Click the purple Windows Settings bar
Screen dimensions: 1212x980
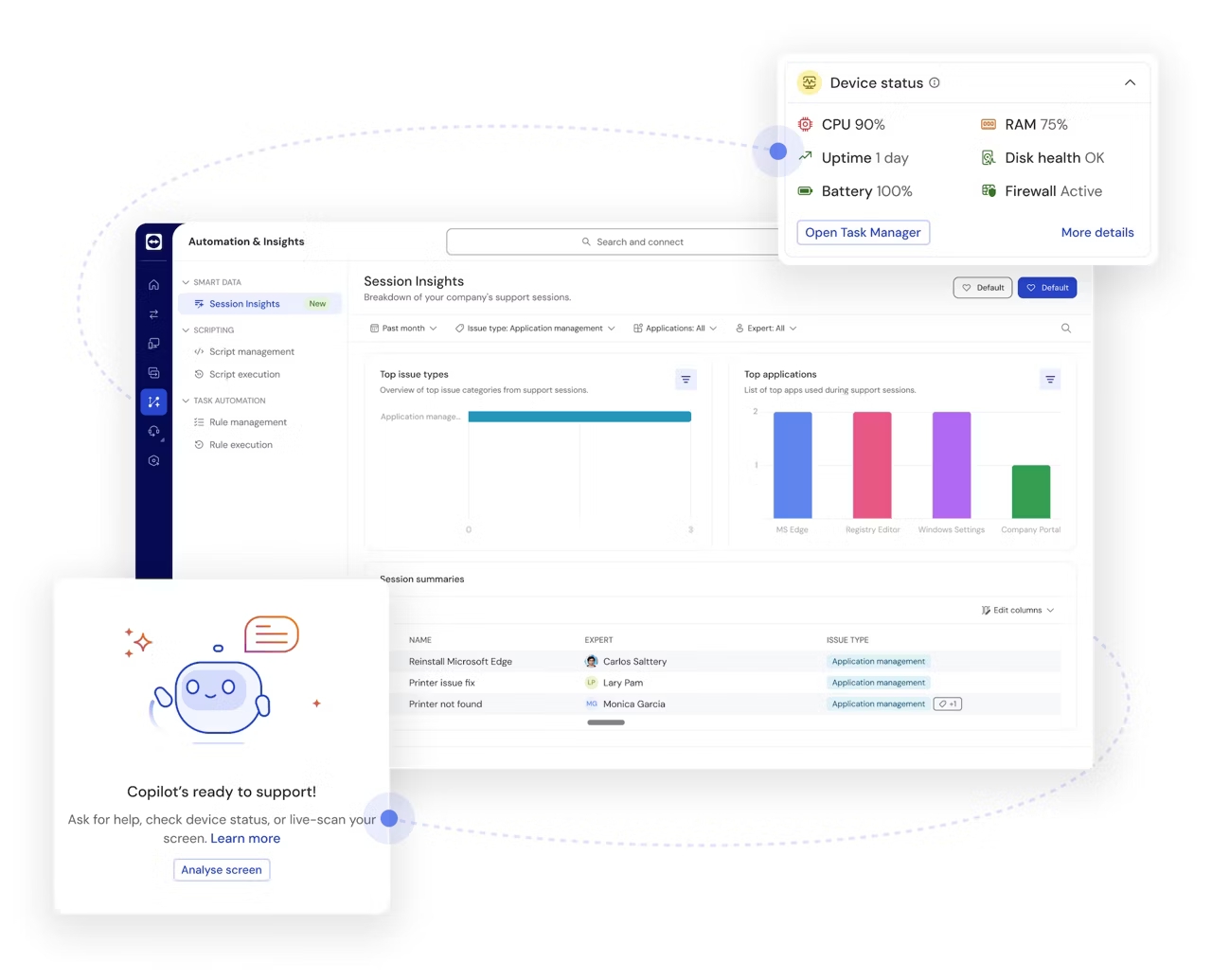coord(952,465)
